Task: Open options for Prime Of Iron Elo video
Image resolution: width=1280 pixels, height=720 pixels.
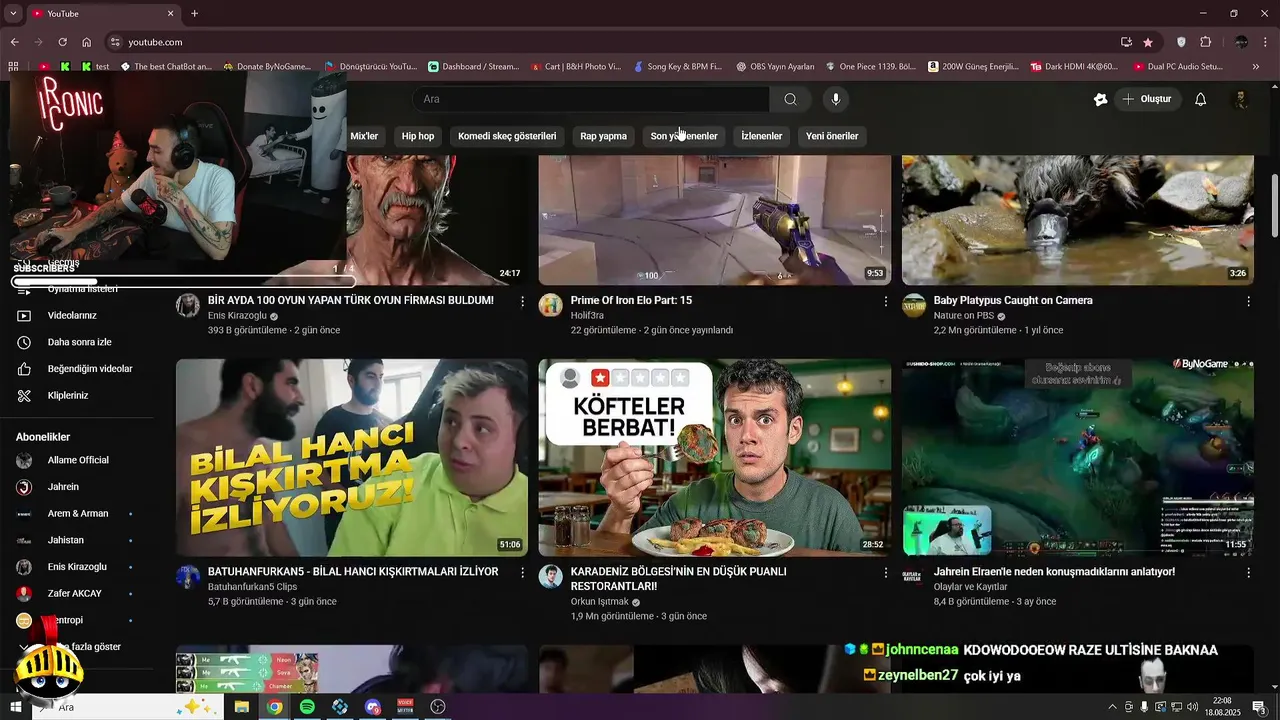Action: click(x=885, y=301)
